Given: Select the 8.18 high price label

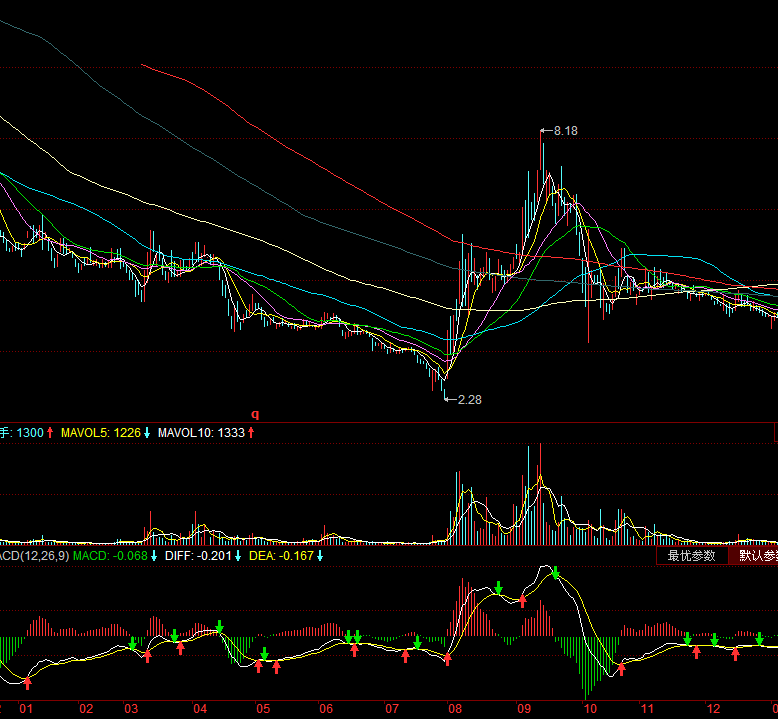Looking at the screenshot, I should [x=565, y=130].
